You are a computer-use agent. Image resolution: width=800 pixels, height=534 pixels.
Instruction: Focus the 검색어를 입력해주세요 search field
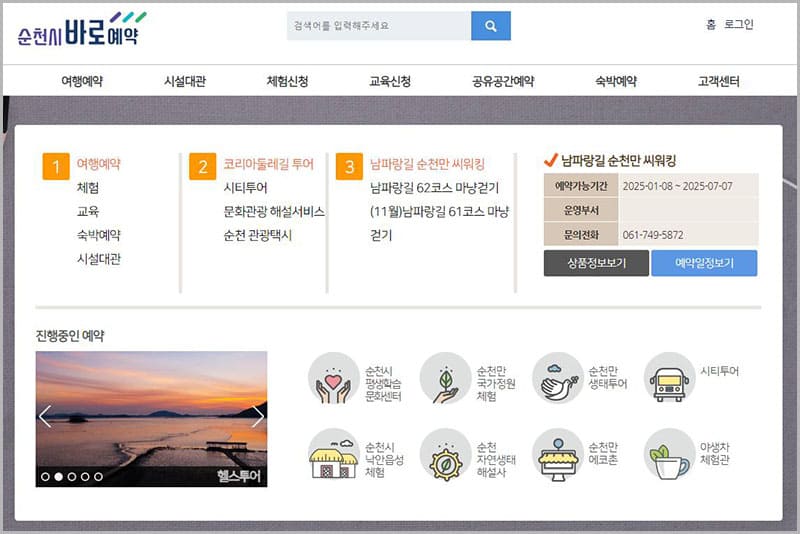click(378, 26)
